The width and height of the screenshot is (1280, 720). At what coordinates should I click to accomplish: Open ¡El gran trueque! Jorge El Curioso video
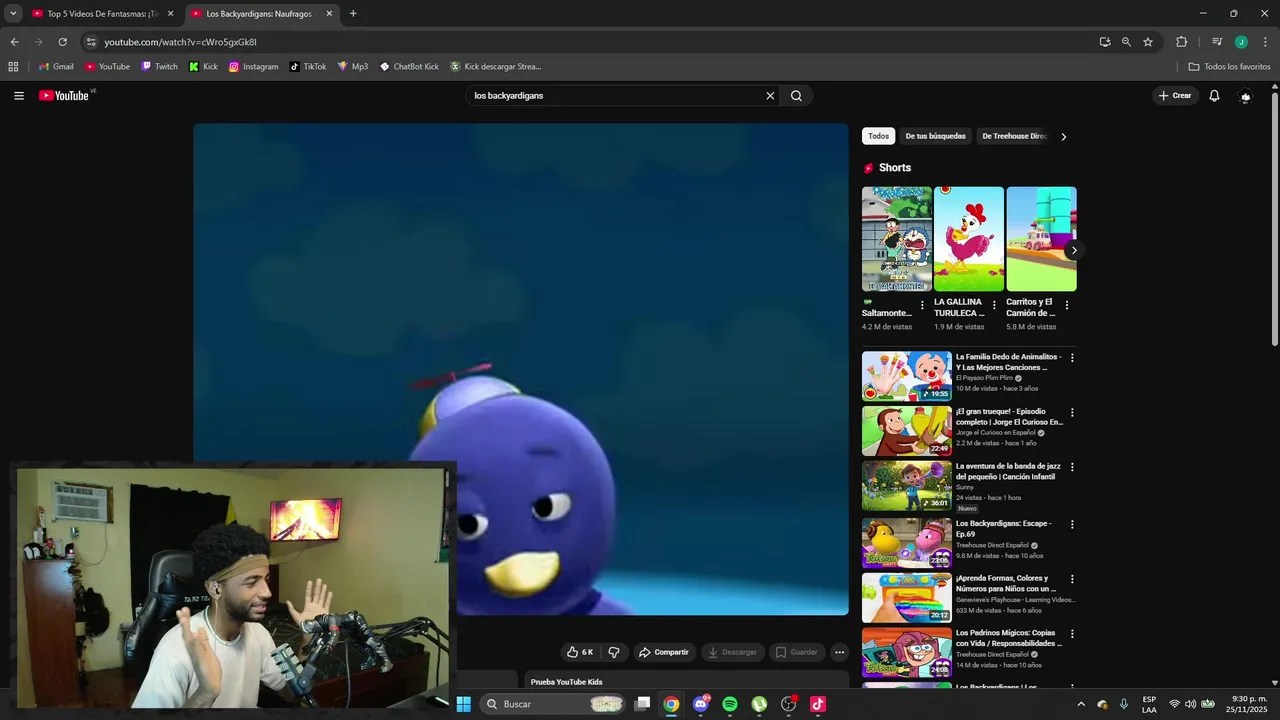[x=907, y=430]
